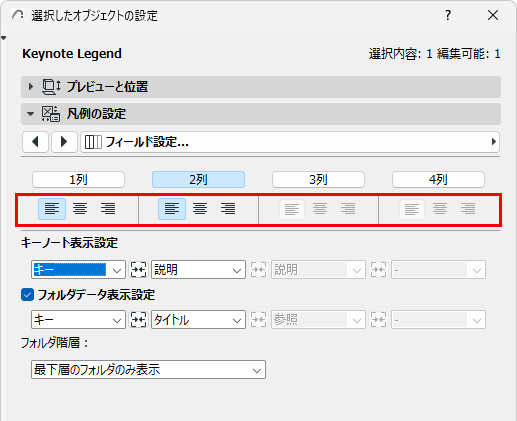517x421 pixels.
Task: Click the fit-width icon after the フォルダ キー dropdown
Action: [x=138, y=320]
